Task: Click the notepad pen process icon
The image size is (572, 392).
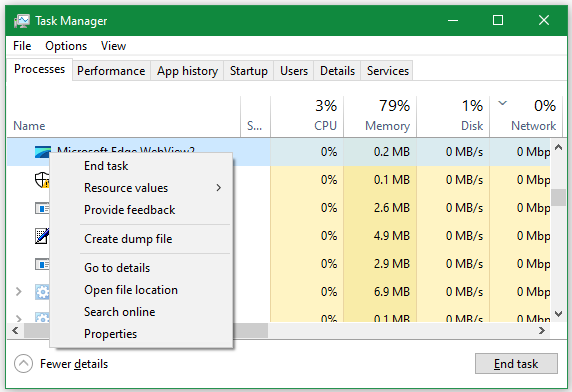Action: [x=42, y=236]
